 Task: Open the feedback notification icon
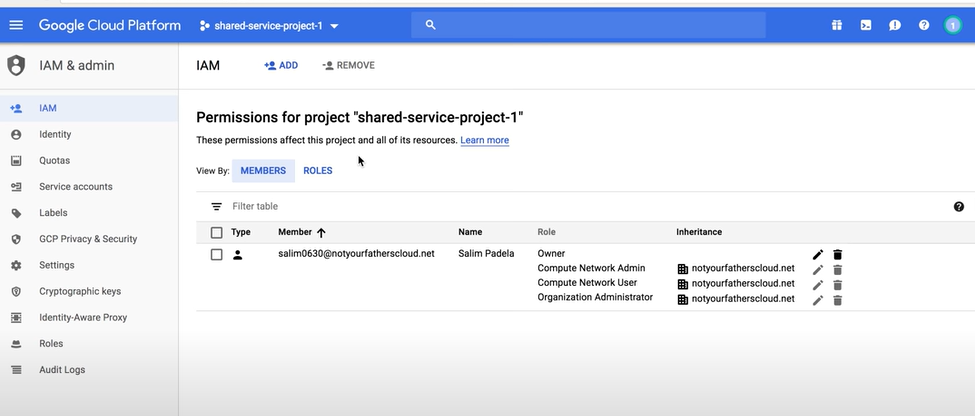(895, 25)
